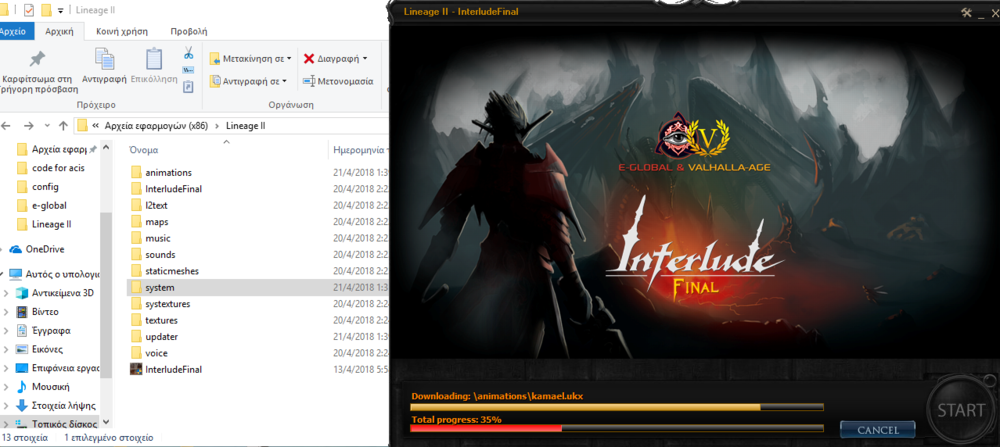The image size is (1000, 447).
Task: Open Βίντεο folder in sidebar
Action: tap(37, 312)
